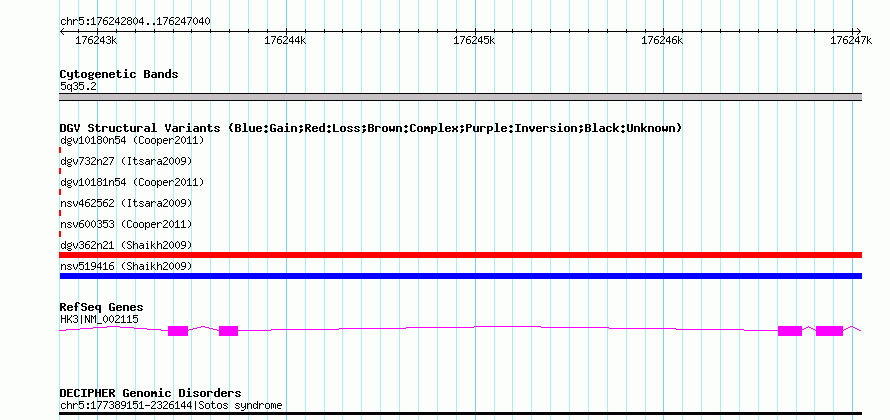Open variant nsv462562 (Itsara2009)
Screen dimensions: 890x420
coord(126,203)
